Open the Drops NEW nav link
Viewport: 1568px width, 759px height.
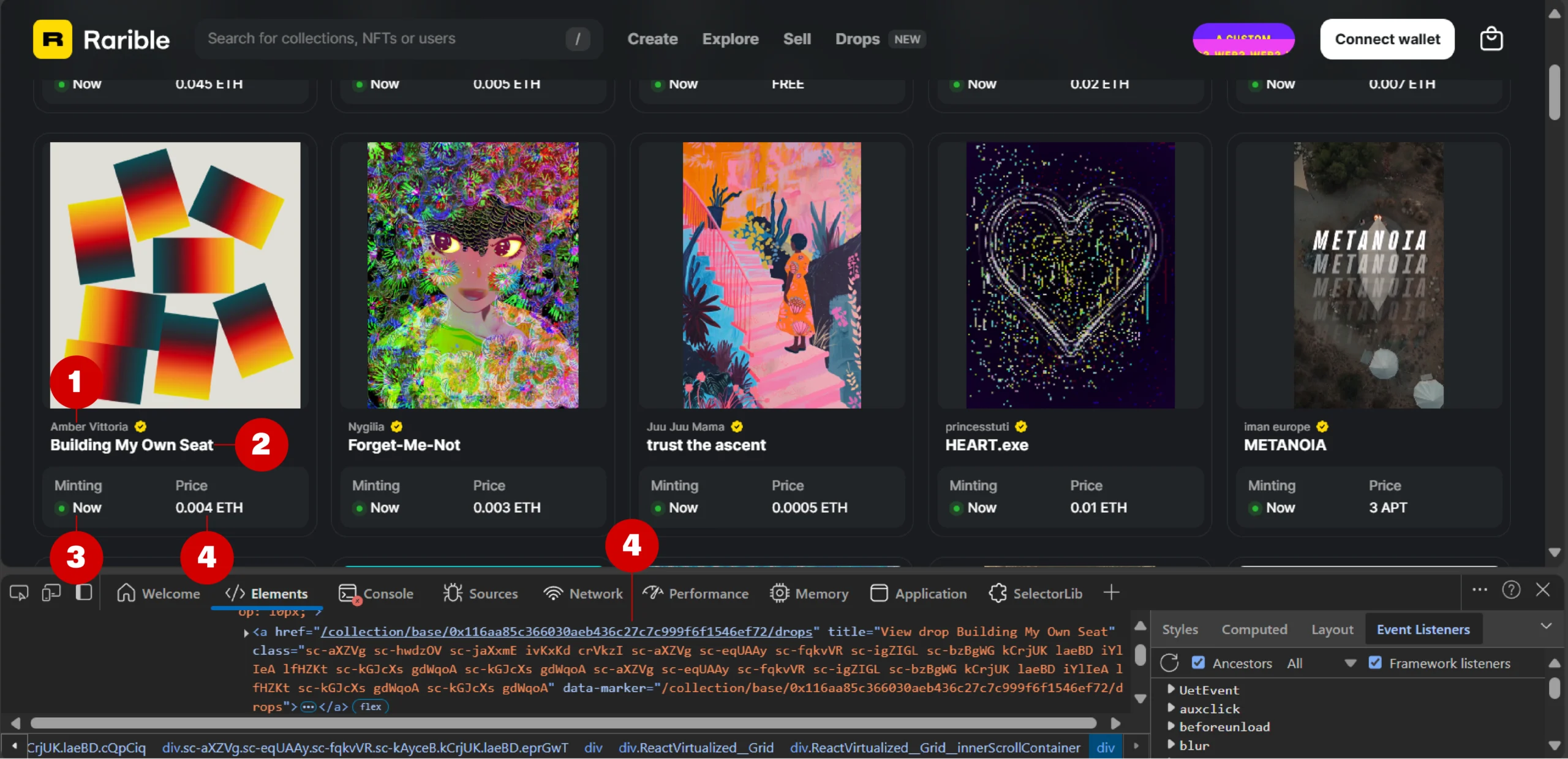[x=880, y=39]
